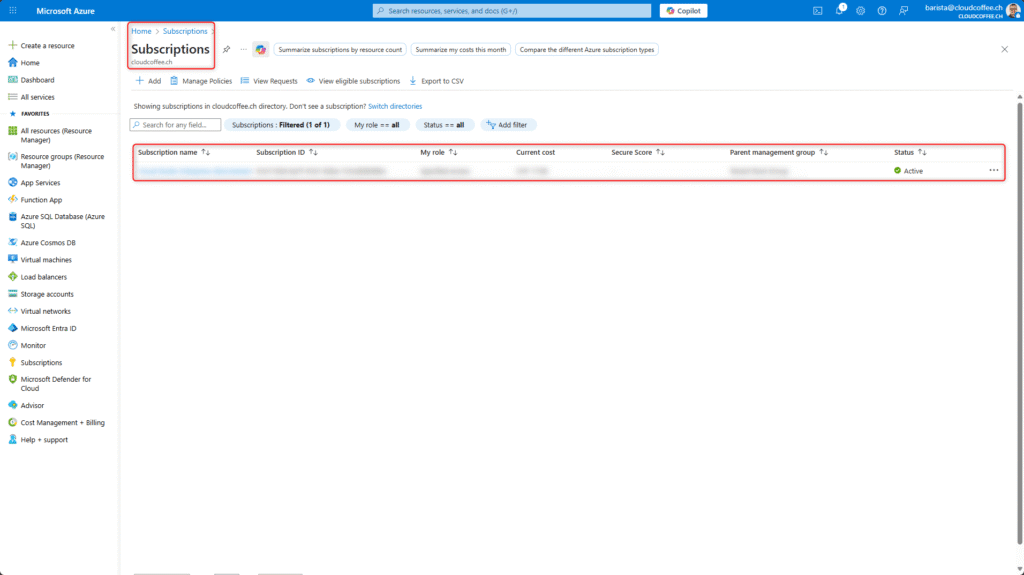Close the Subscriptions blade
This screenshot has height=575, width=1024.
tap(1004, 49)
